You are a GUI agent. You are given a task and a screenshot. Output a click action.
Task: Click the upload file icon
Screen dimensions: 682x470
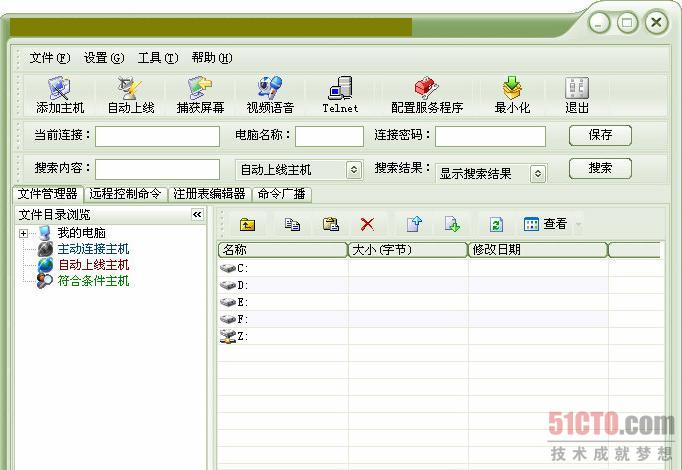pyautogui.click(x=414, y=224)
